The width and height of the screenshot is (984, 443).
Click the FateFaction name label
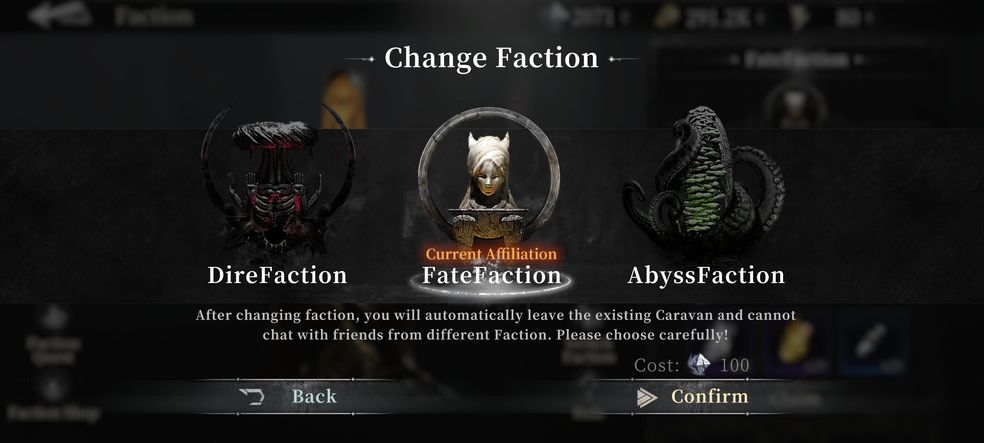coord(491,275)
